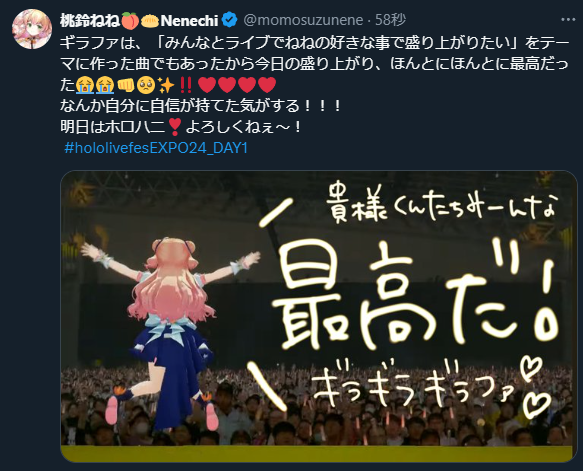Open the @momosuzunene handle link

tap(303, 20)
